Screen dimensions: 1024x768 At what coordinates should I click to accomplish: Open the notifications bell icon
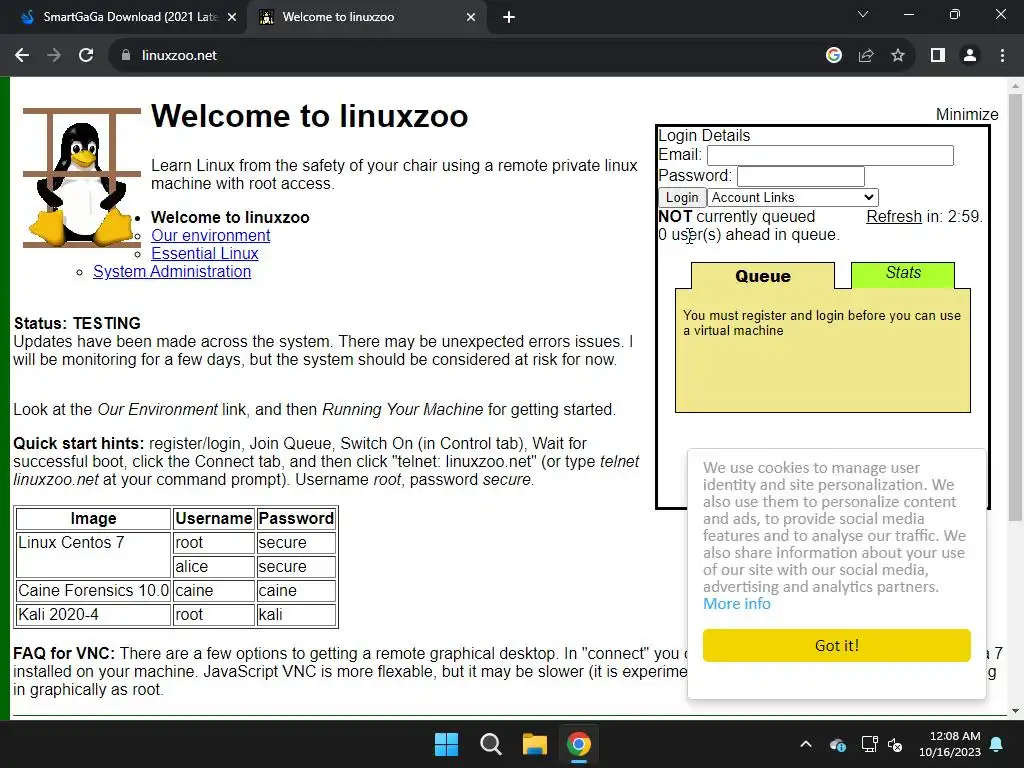(x=997, y=744)
